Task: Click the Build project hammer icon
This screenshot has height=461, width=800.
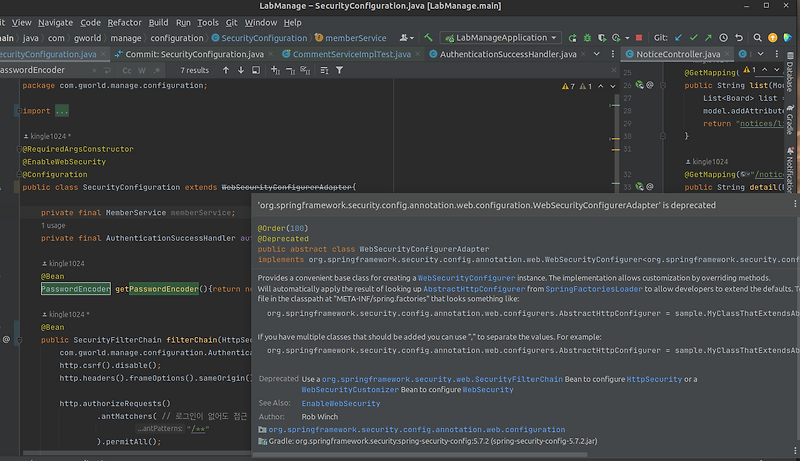Action: click(428, 37)
